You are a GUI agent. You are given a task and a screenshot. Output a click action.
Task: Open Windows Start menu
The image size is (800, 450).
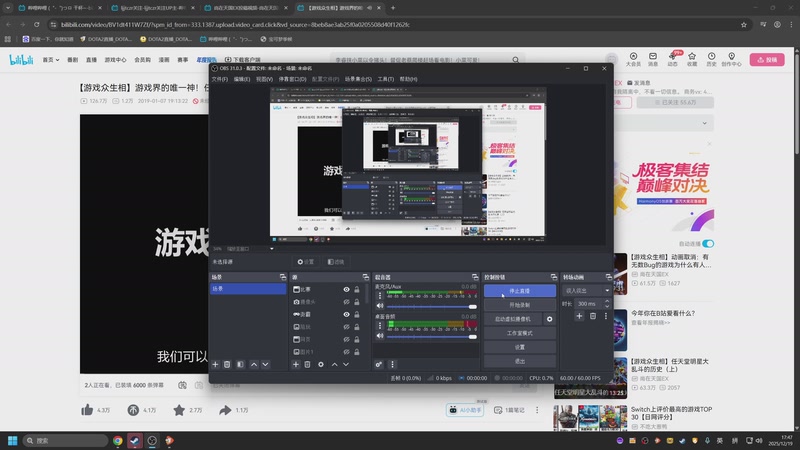(13, 440)
